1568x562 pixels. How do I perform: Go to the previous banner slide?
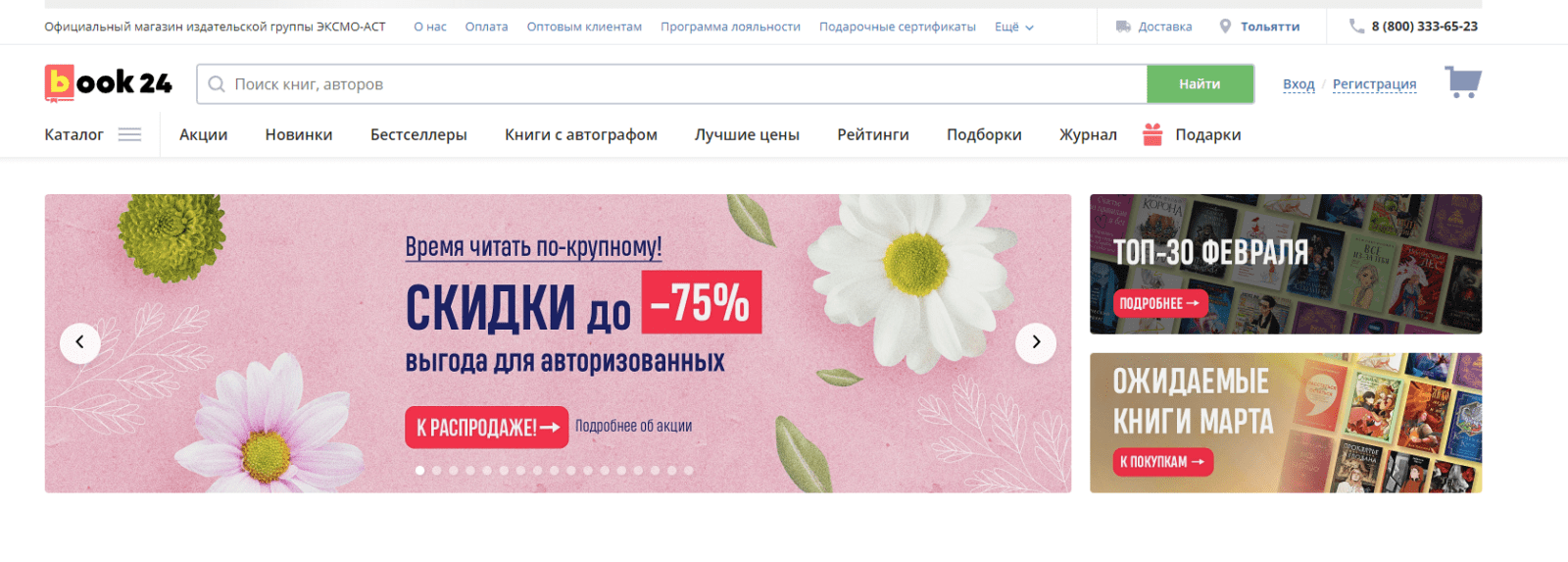[80, 342]
